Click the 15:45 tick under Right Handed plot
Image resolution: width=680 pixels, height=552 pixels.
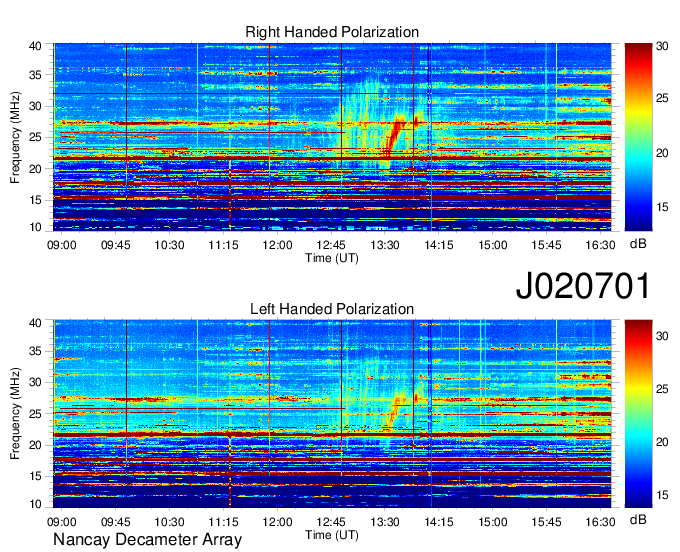(546, 245)
